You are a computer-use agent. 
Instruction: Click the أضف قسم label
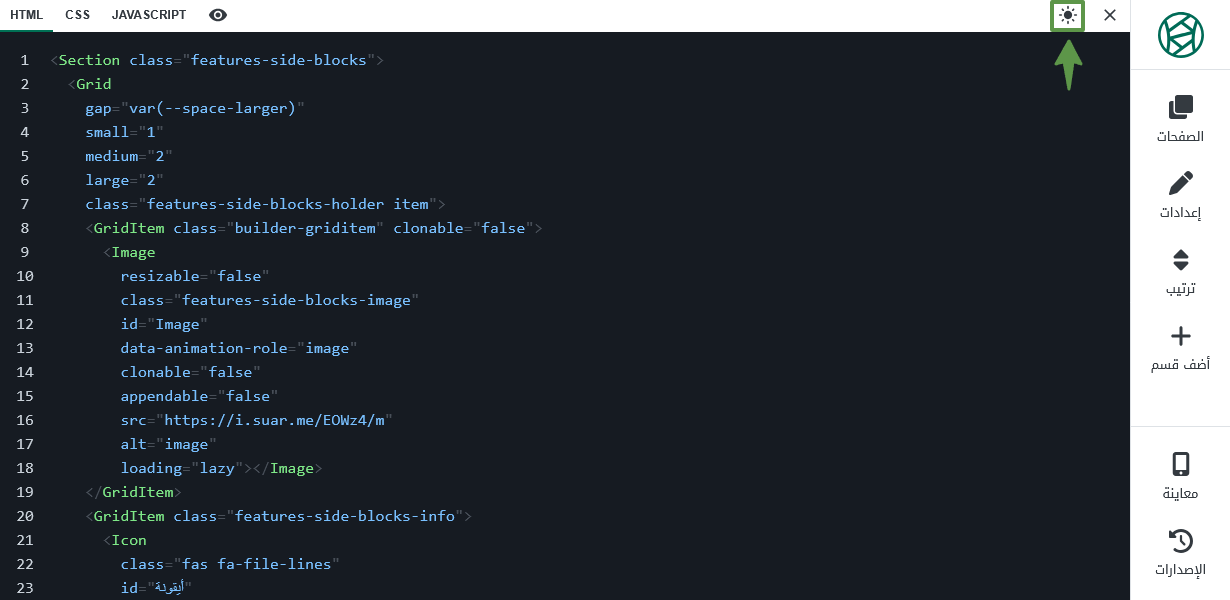(1180, 365)
